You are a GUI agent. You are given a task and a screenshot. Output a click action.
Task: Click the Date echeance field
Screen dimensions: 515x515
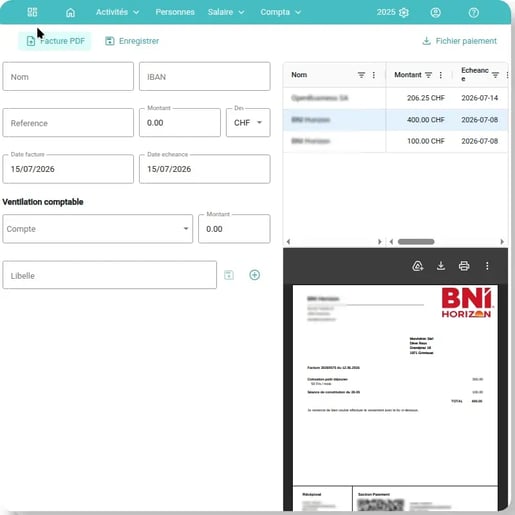(x=205, y=169)
